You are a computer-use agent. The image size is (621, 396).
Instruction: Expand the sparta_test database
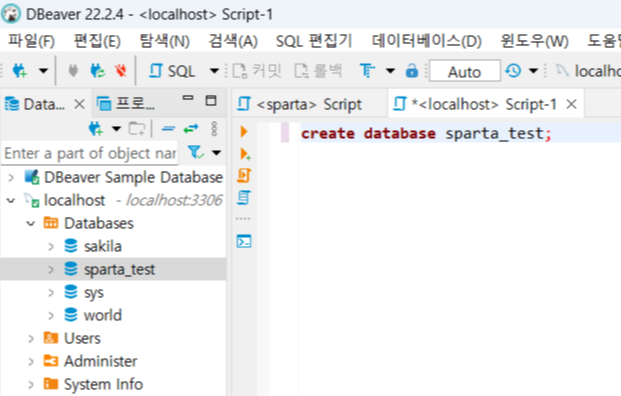coord(51,270)
